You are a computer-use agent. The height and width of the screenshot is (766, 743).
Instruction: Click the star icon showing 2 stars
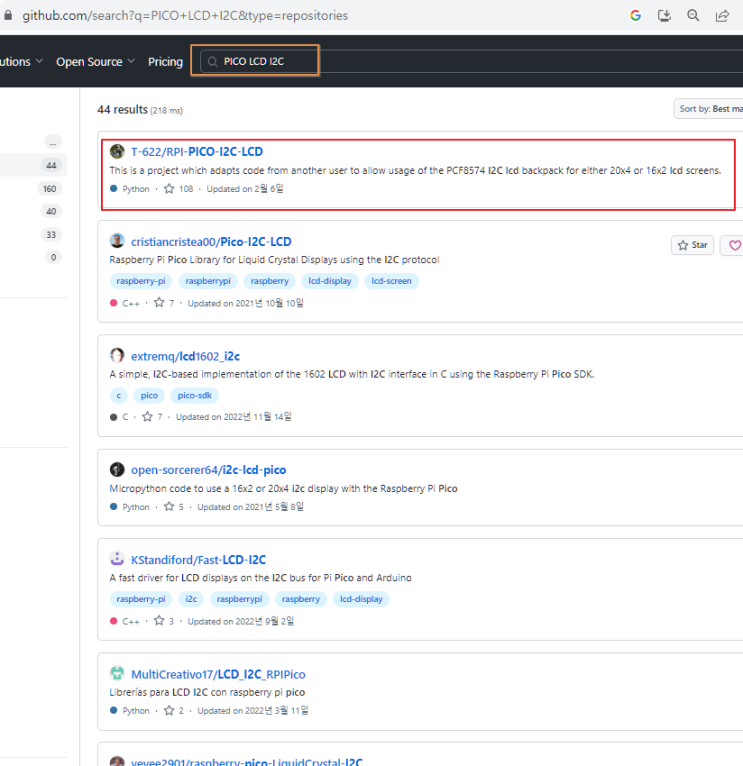(169, 710)
